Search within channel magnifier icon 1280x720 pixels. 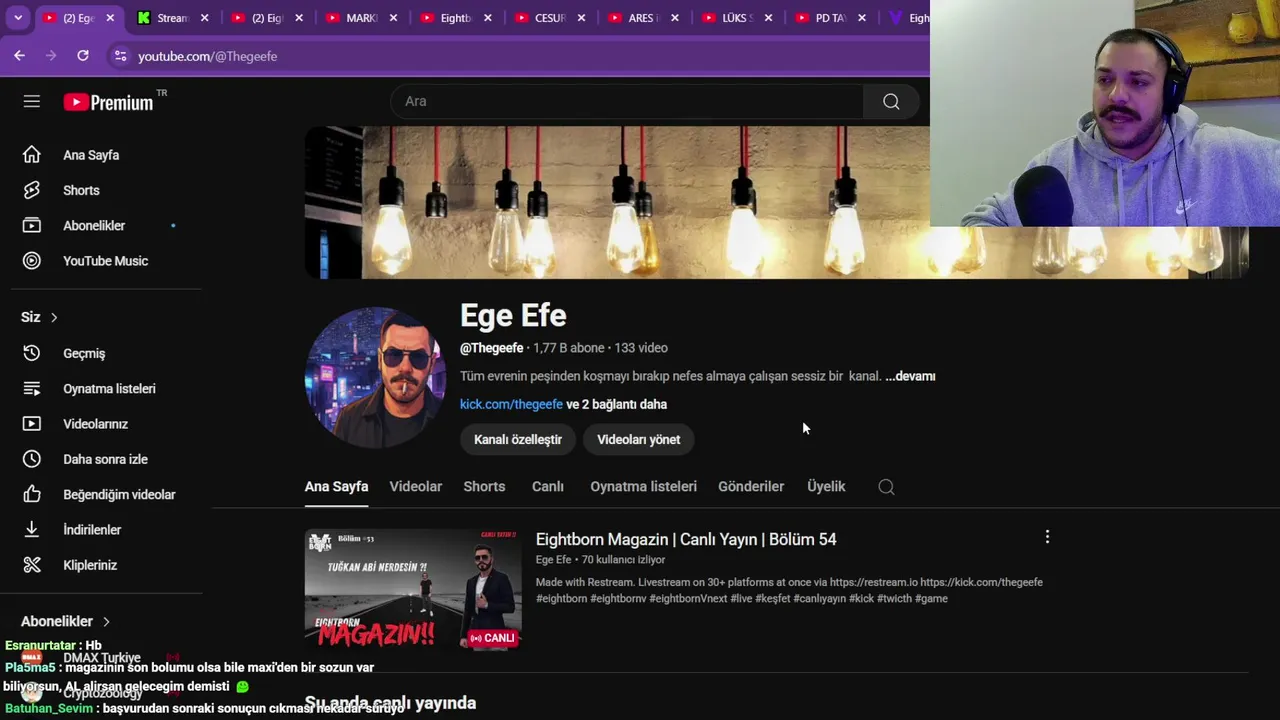point(886,487)
